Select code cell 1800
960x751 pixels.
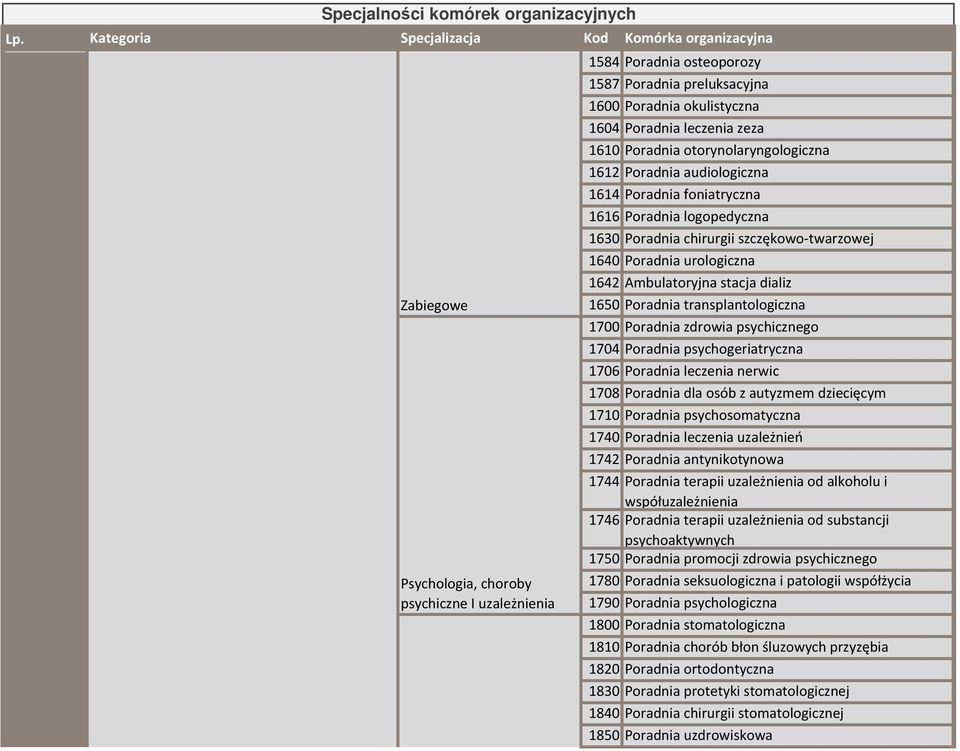[x=601, y=624]
